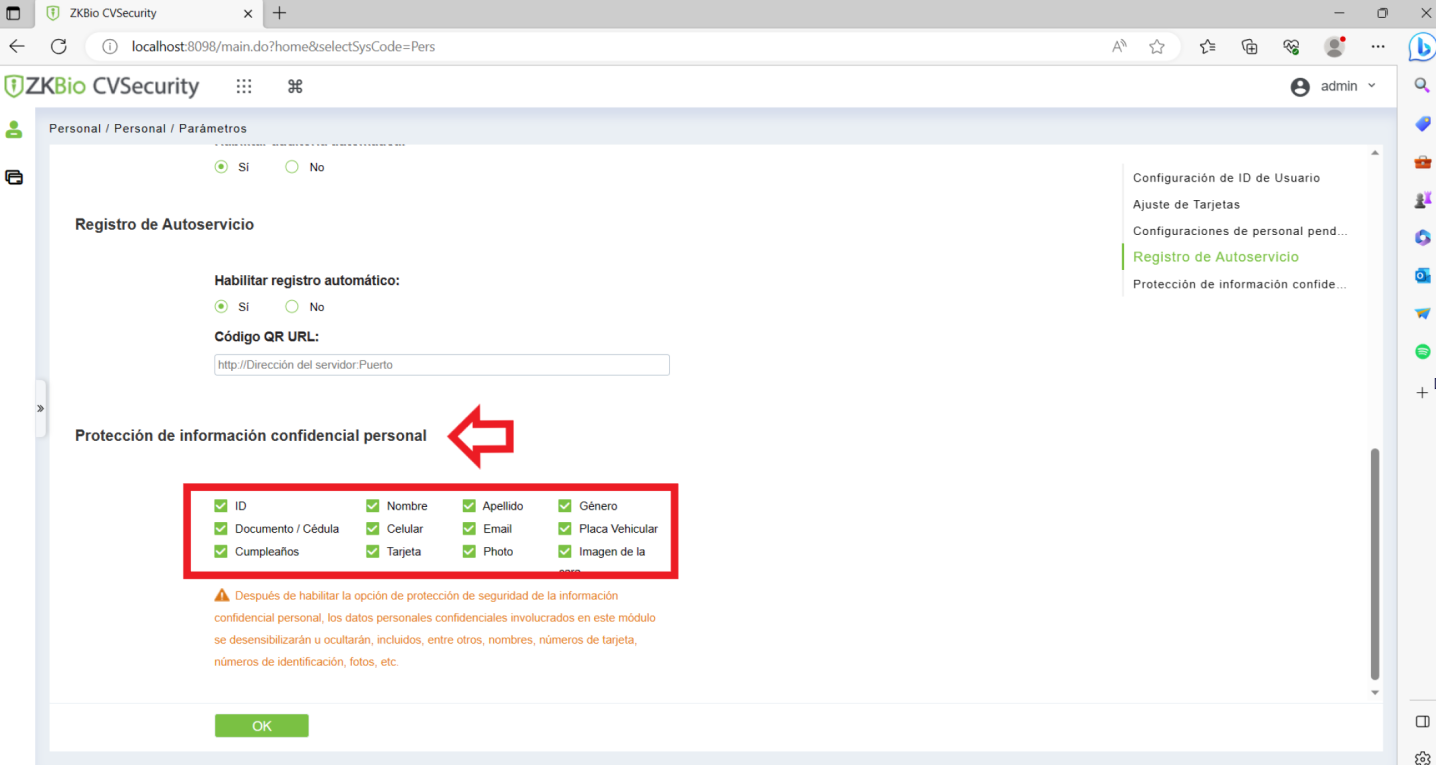Screen dimensions: 1436x765
Task: Click the admin user avatar icon
Action: pos(1300,87)
